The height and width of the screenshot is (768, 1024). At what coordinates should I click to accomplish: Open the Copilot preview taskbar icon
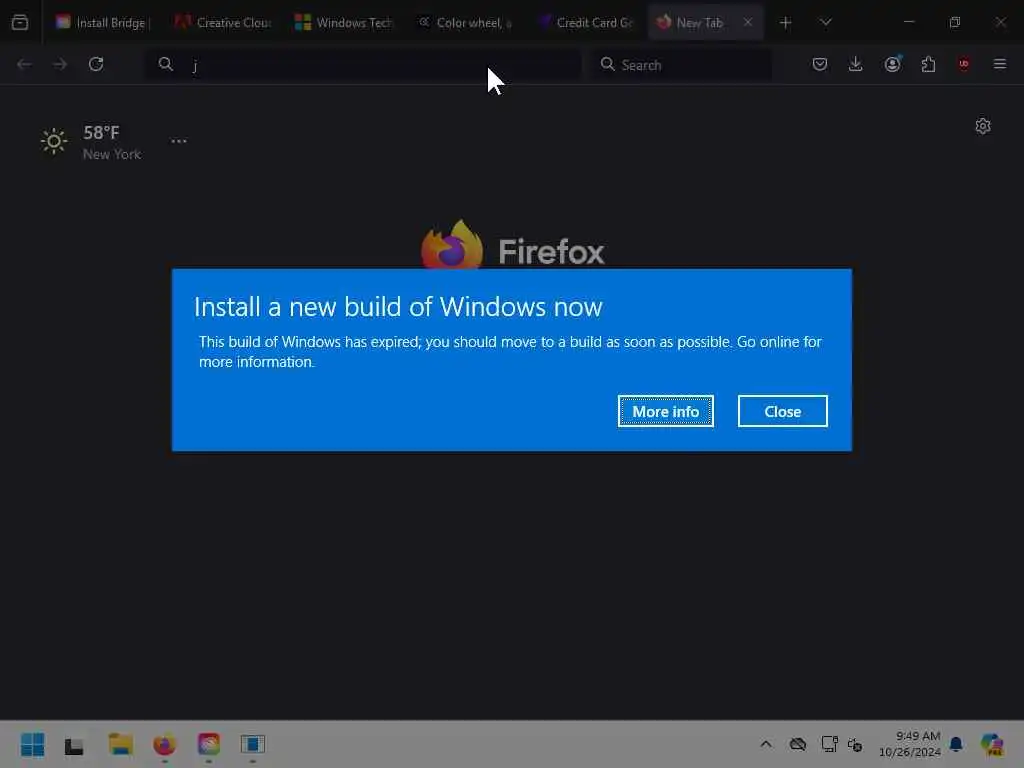coord(991,744)
